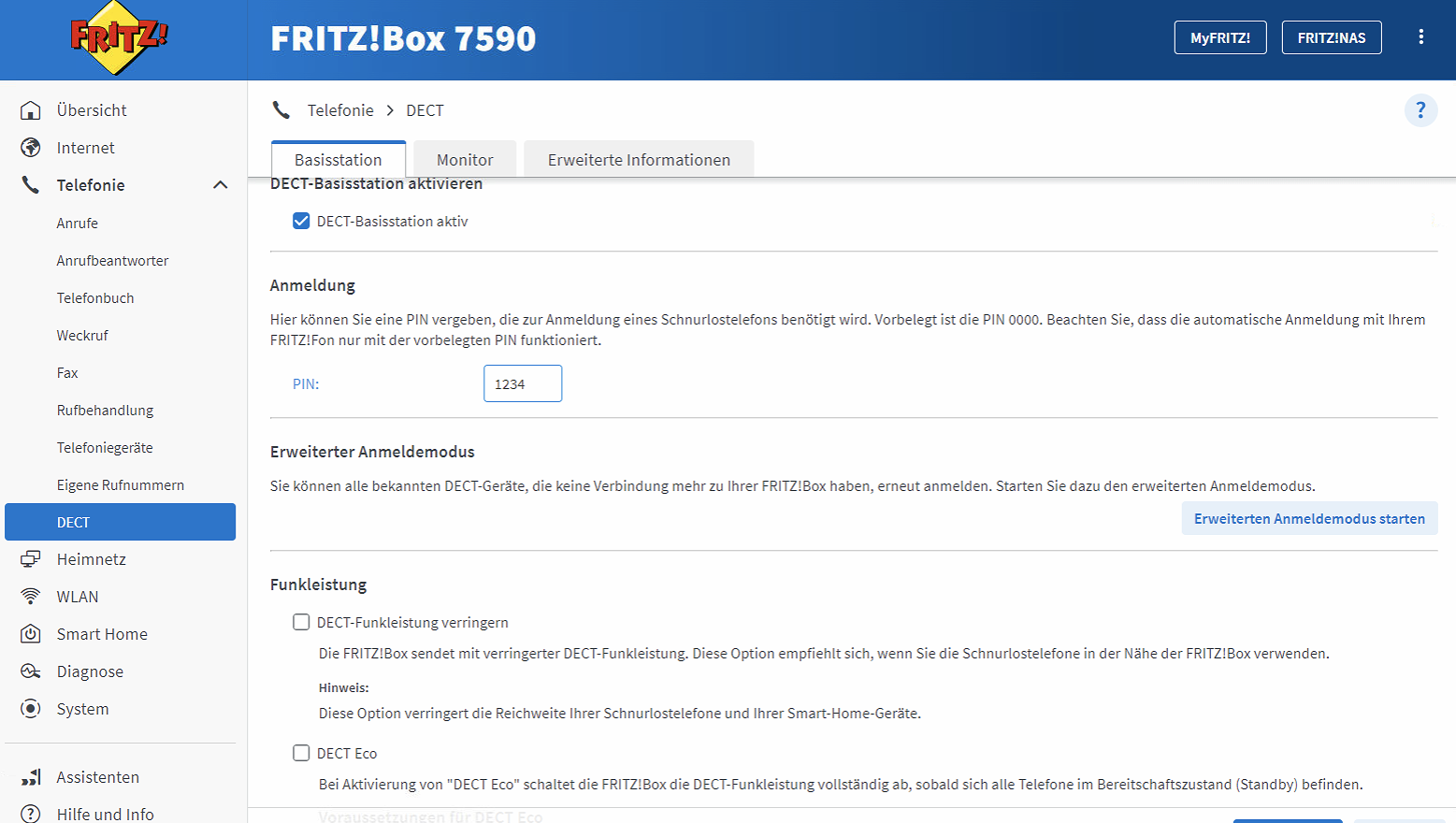Click the System settings icon

(x=31, y=709)
